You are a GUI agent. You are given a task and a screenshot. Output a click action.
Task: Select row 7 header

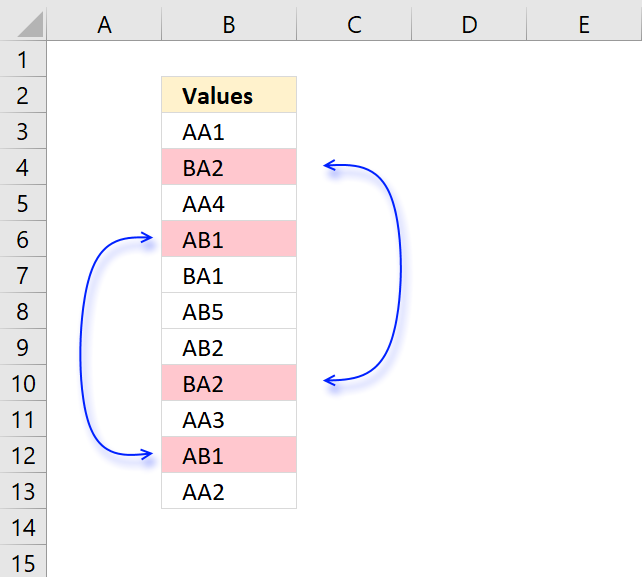tap(23, 275)
